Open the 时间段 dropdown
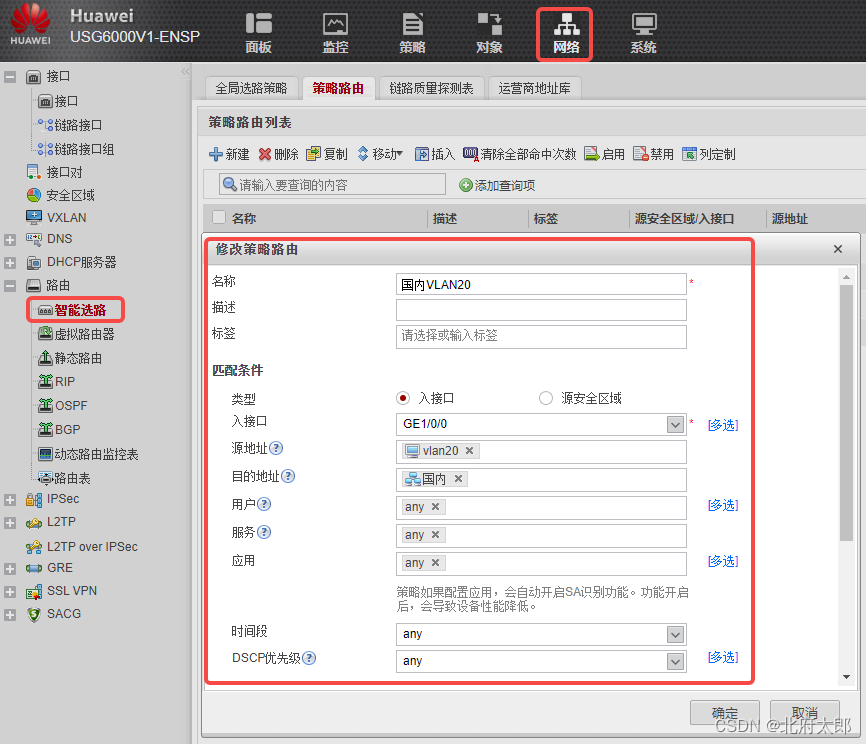This screenshot has width=866, height=744. pos(675,634)
